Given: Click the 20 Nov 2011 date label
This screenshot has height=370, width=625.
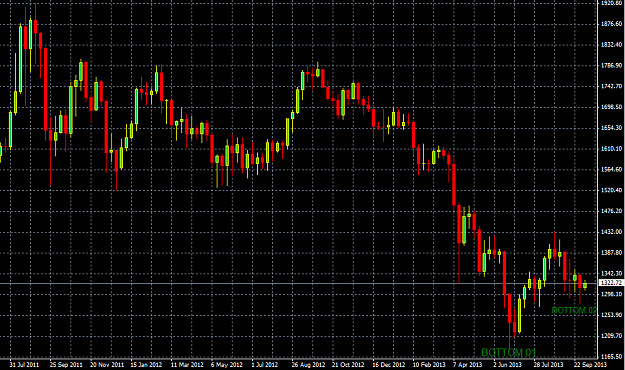Looking at the screenshot, I should click(x=107, y=364).
